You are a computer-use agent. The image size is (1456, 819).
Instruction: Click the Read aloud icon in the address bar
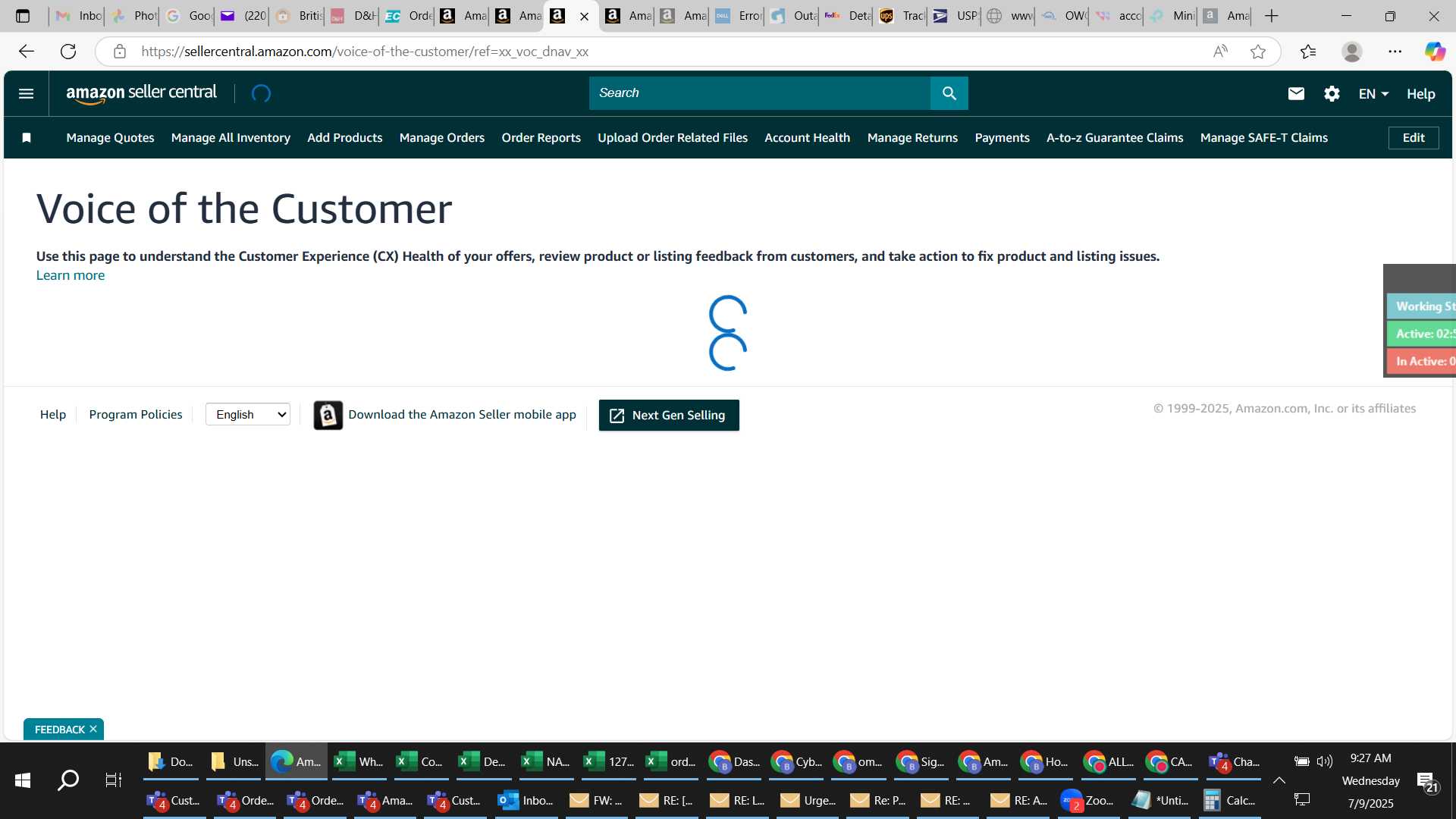pyautogui.click(x=1220, y=52)
